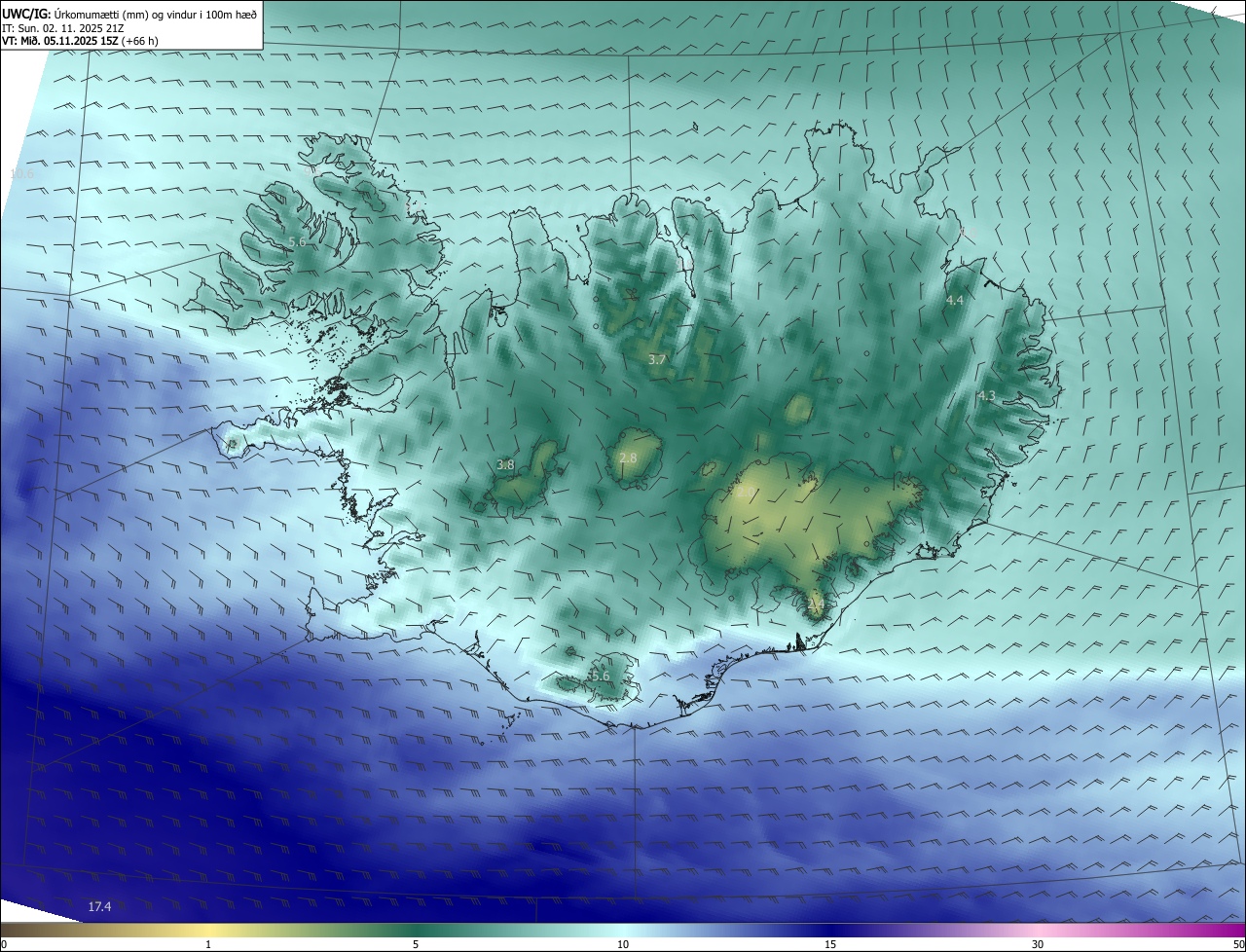This screenshot has width=1246, height=952.
Task: Click the 2.4 value south of Vatnajökull
Action: pos(816,604)
